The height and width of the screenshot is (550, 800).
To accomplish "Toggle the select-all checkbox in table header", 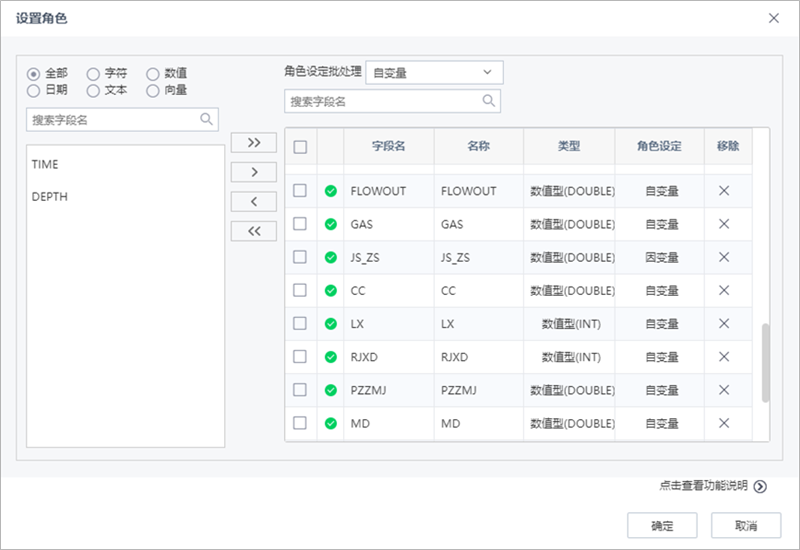I will tap(300, 147).
